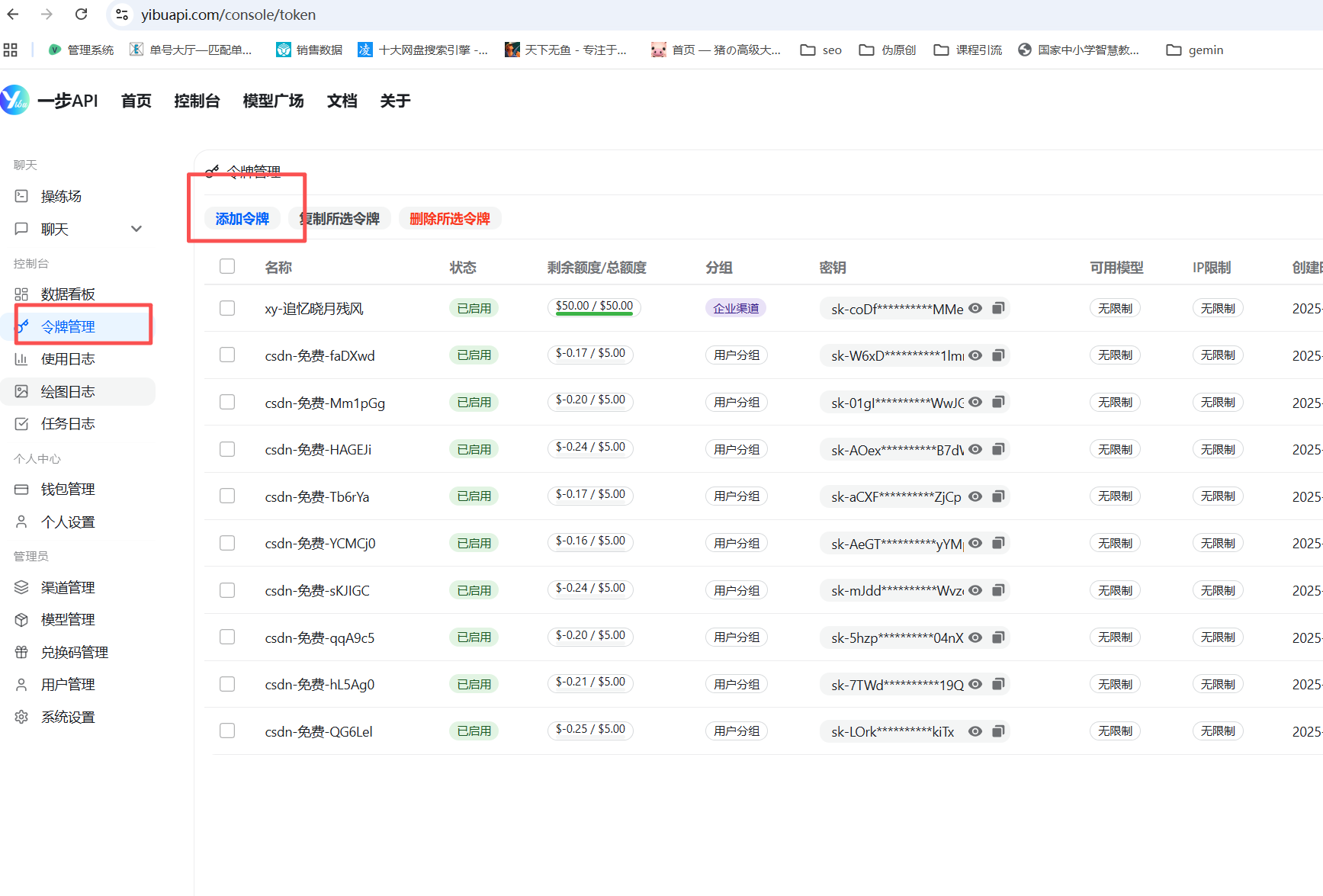Copy the sk-mJdd key with copy icon

(998, 590)
